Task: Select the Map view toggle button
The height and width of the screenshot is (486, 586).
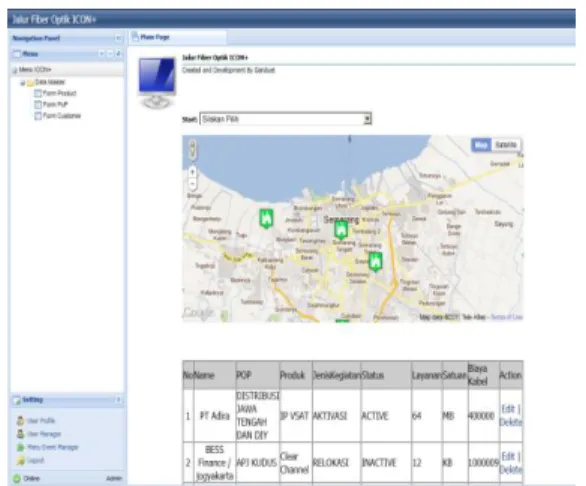Action: tap(481, 145)
